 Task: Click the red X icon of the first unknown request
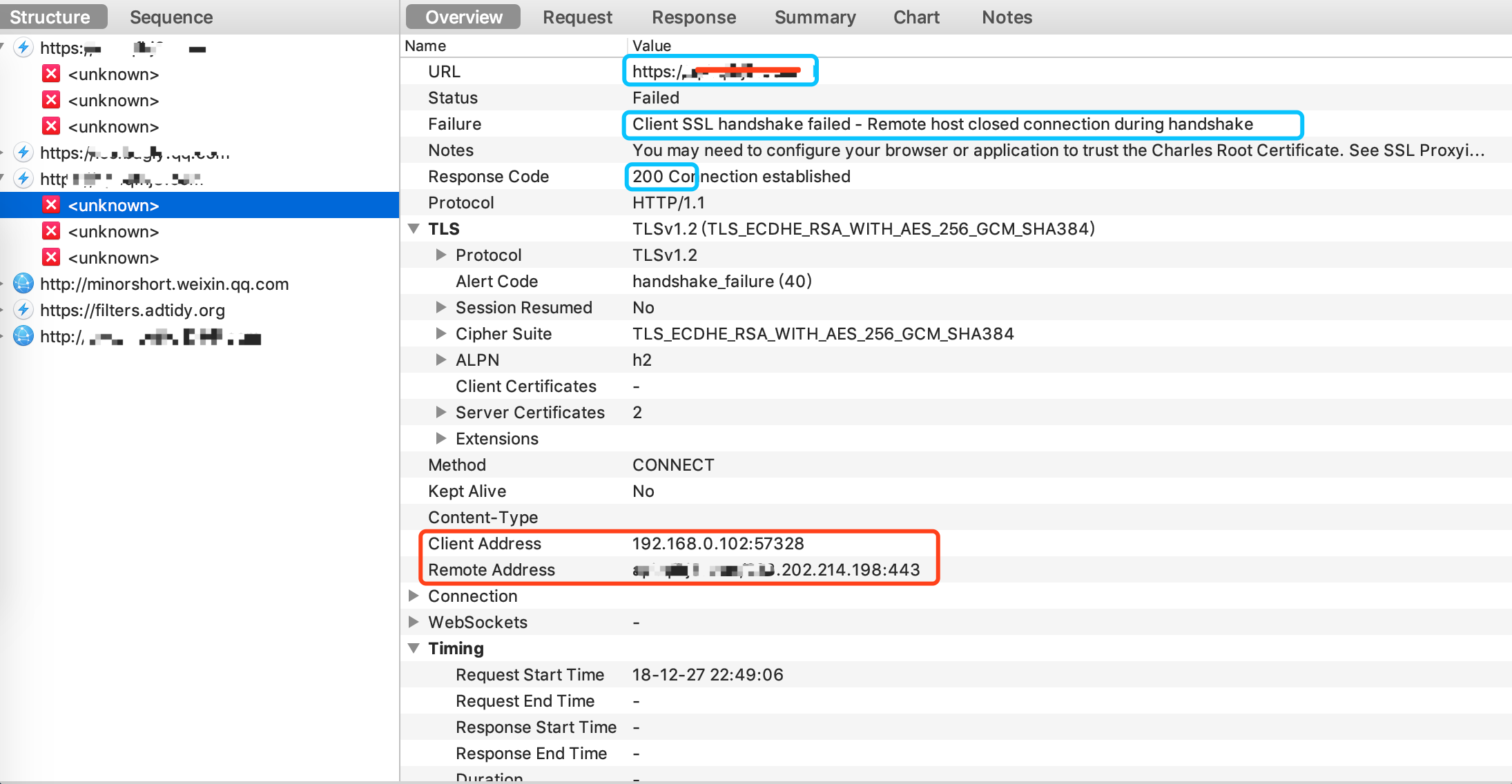click(x=51, y=74)
